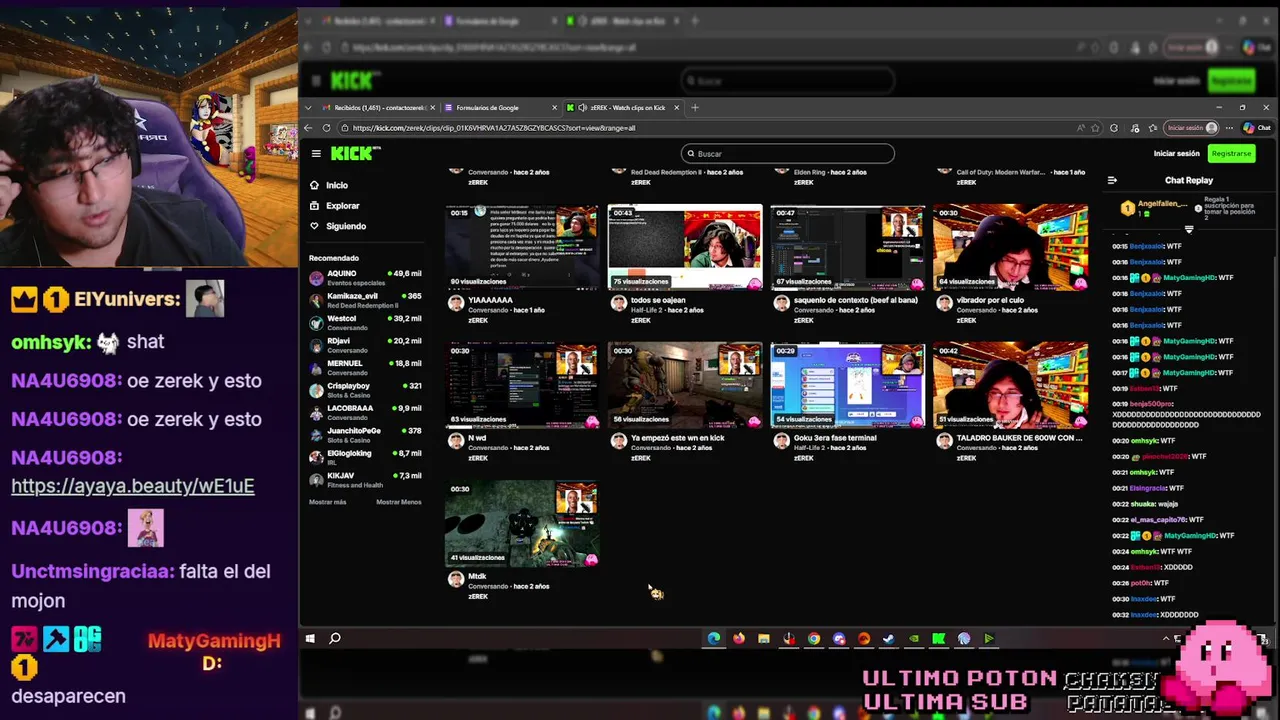
Task: Click the ayaya.beauty link in stream chat
Action: point(133,486)
